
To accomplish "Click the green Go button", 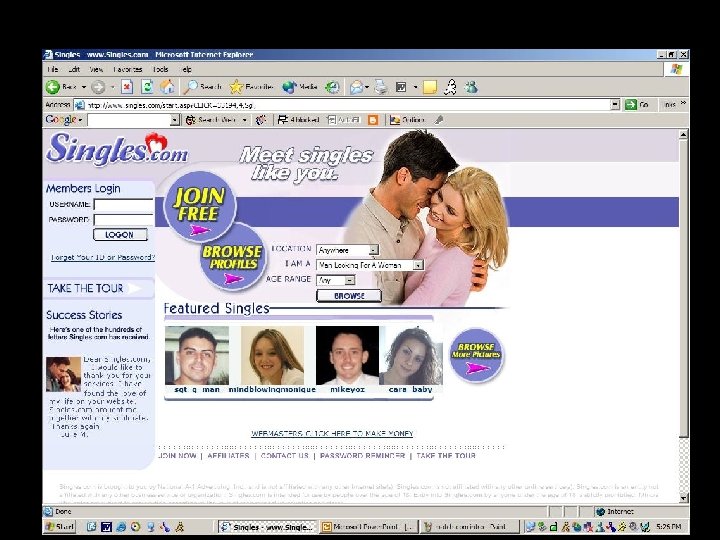I will (637, 105).
